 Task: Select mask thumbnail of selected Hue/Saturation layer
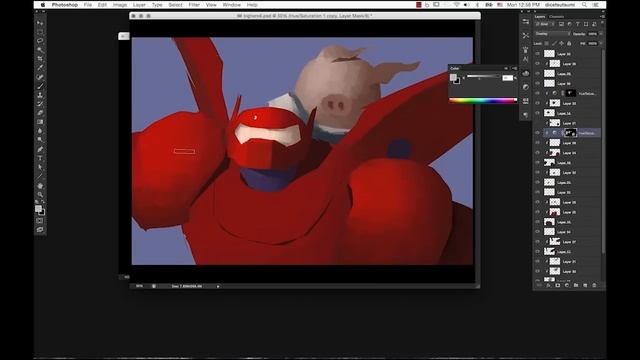[570, 133]
